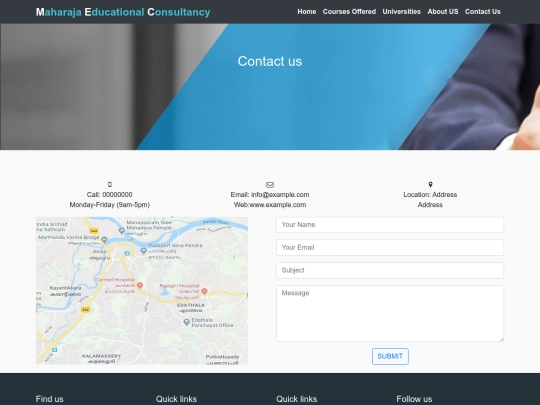Open the About US page

pyautogui.click(x=443, y=12)
